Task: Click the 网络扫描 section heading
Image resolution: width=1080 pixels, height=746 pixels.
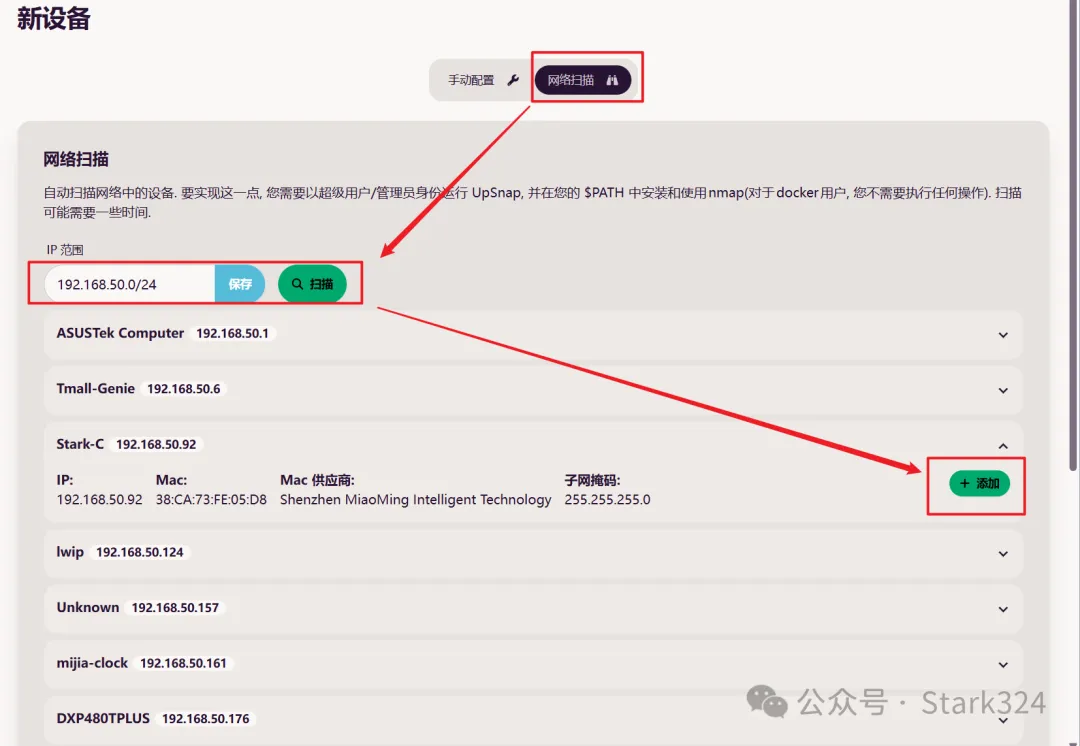Action: [x=76, y=159]
